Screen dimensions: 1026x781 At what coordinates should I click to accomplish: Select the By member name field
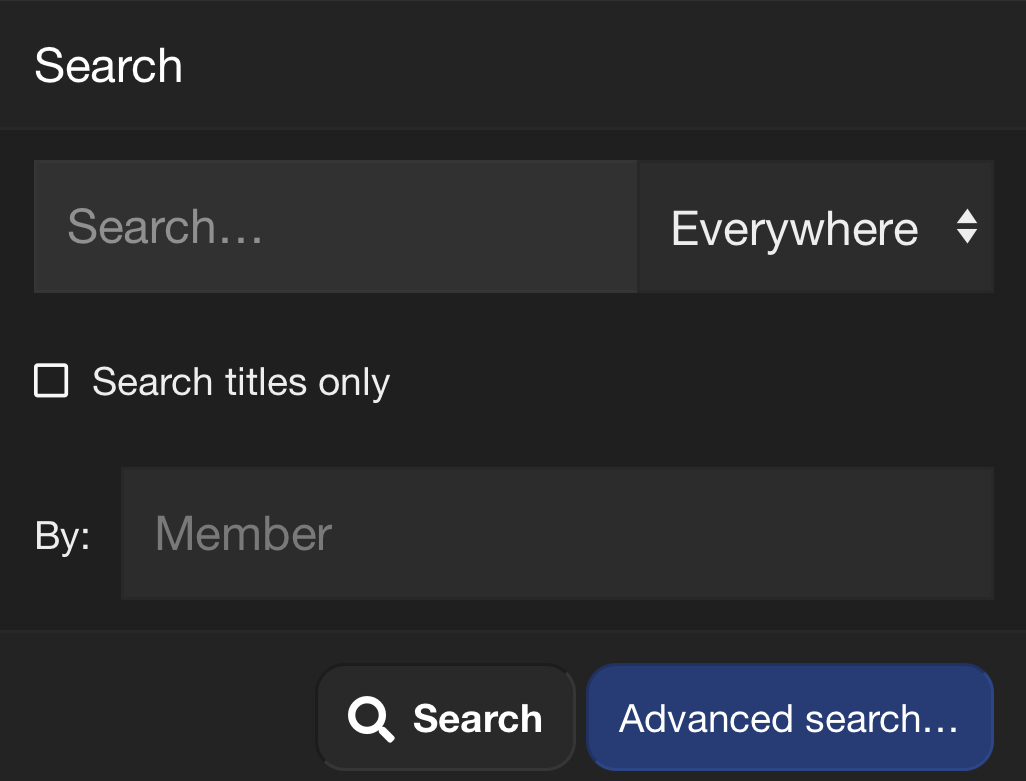pos(557,533)
